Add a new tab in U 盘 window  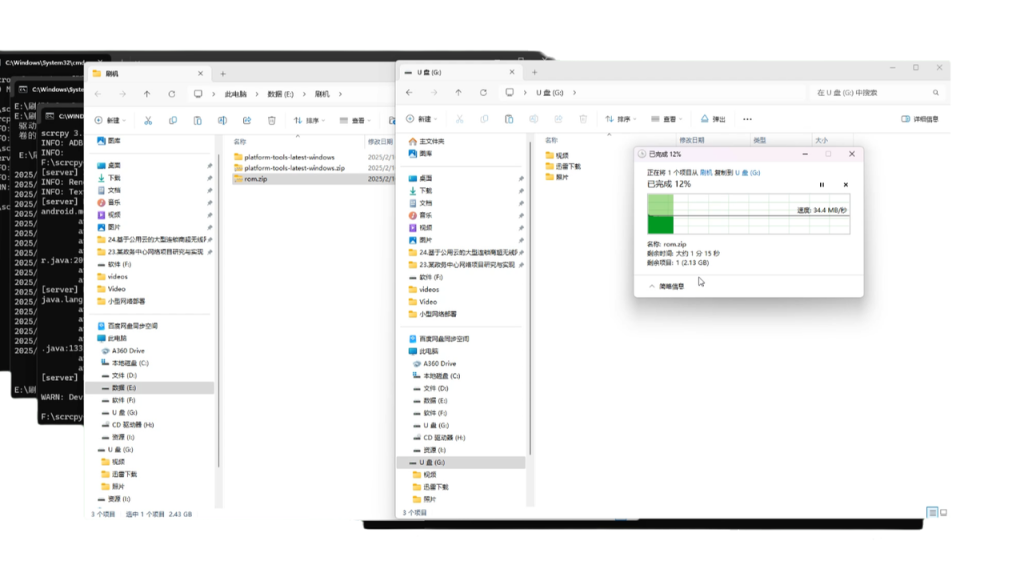click(534, 72)
